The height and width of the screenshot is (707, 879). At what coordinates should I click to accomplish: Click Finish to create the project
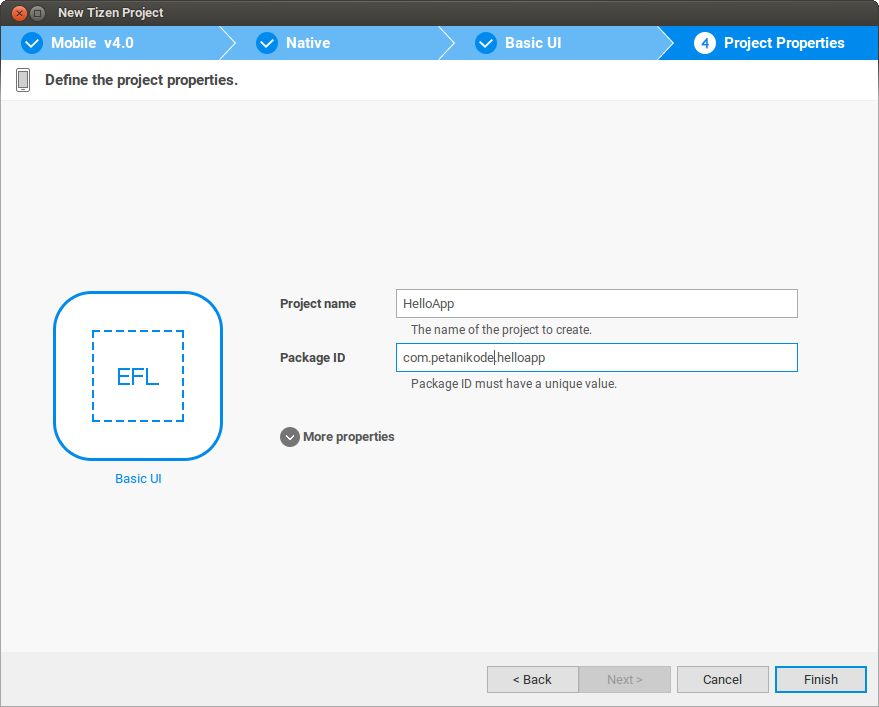pos(820,680)
